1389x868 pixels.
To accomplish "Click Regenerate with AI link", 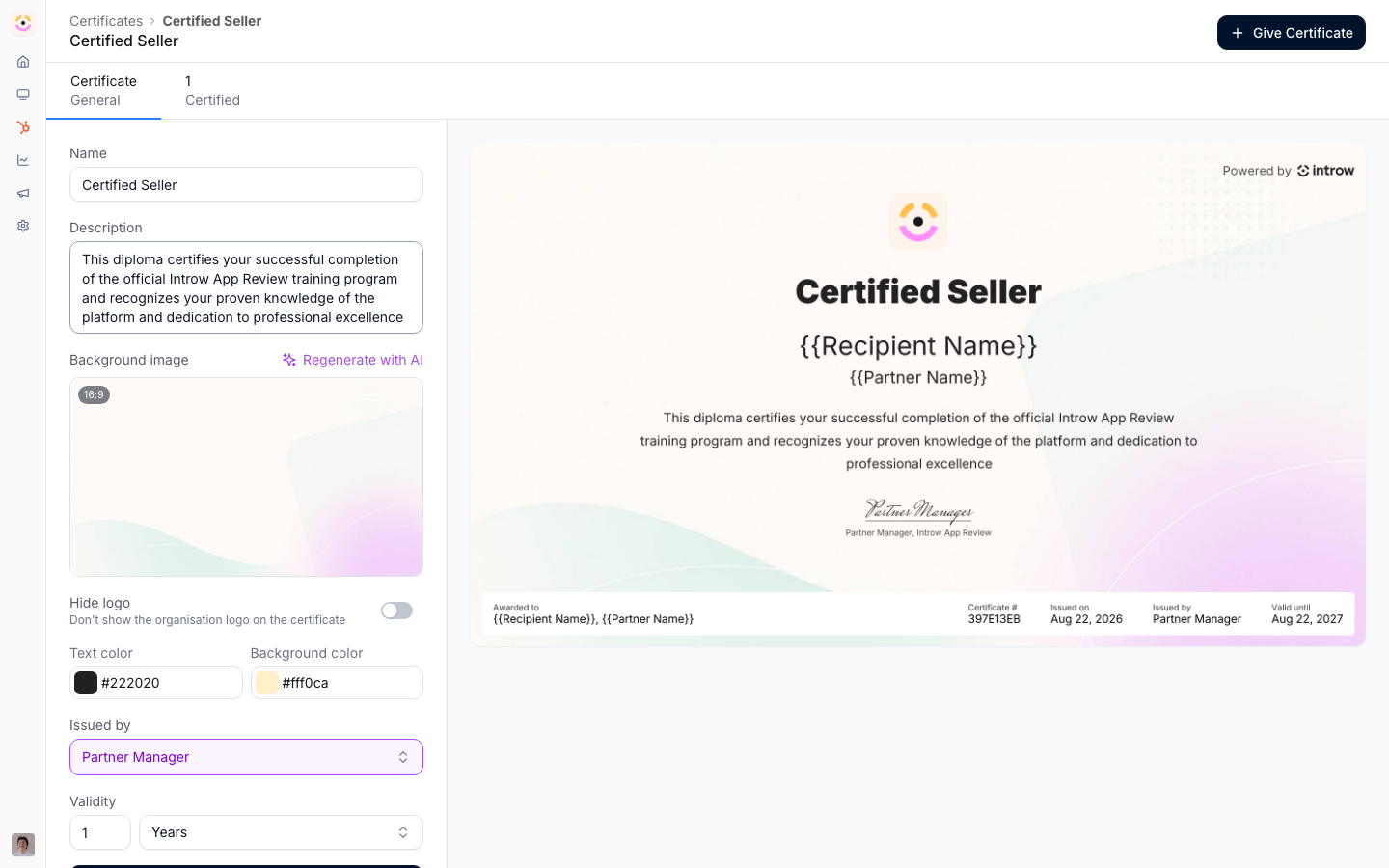I will 353,360.
